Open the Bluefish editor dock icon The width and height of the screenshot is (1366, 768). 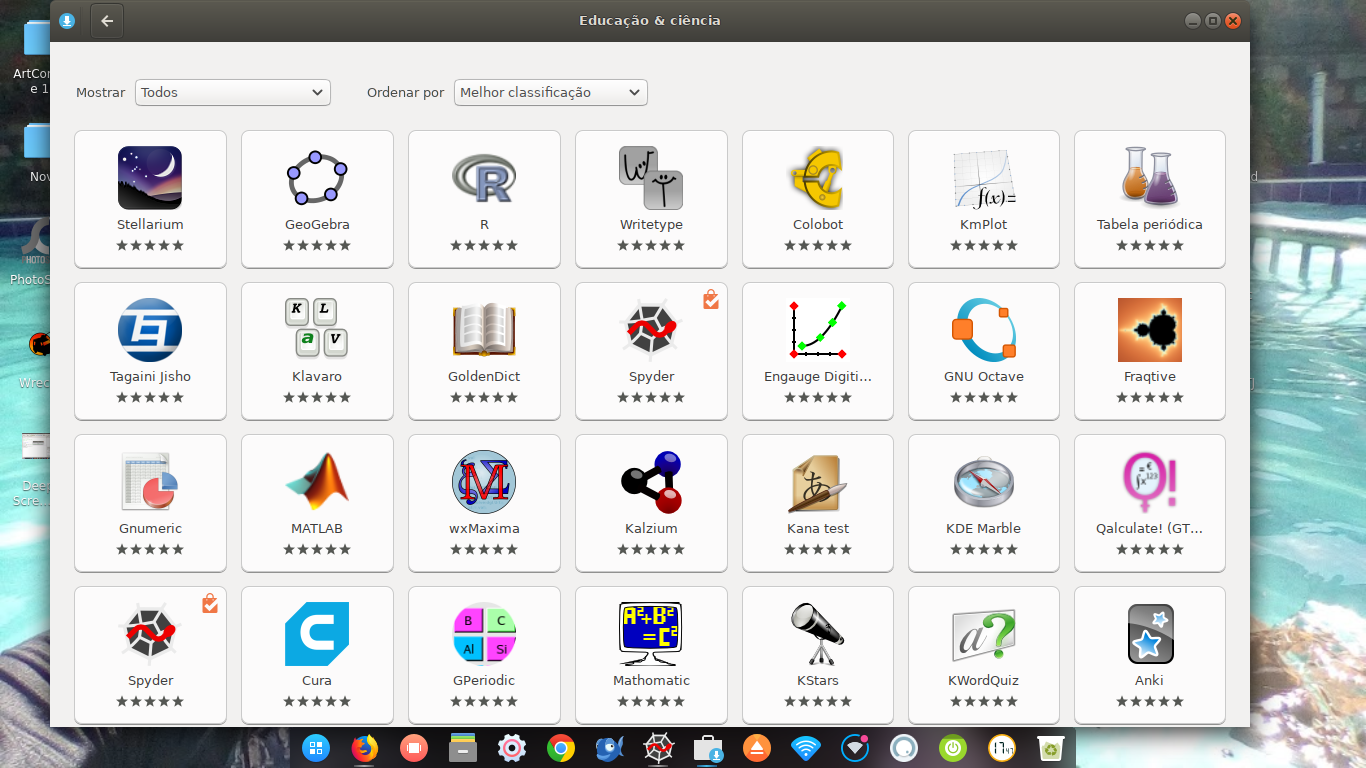click(x=609, y=748)
